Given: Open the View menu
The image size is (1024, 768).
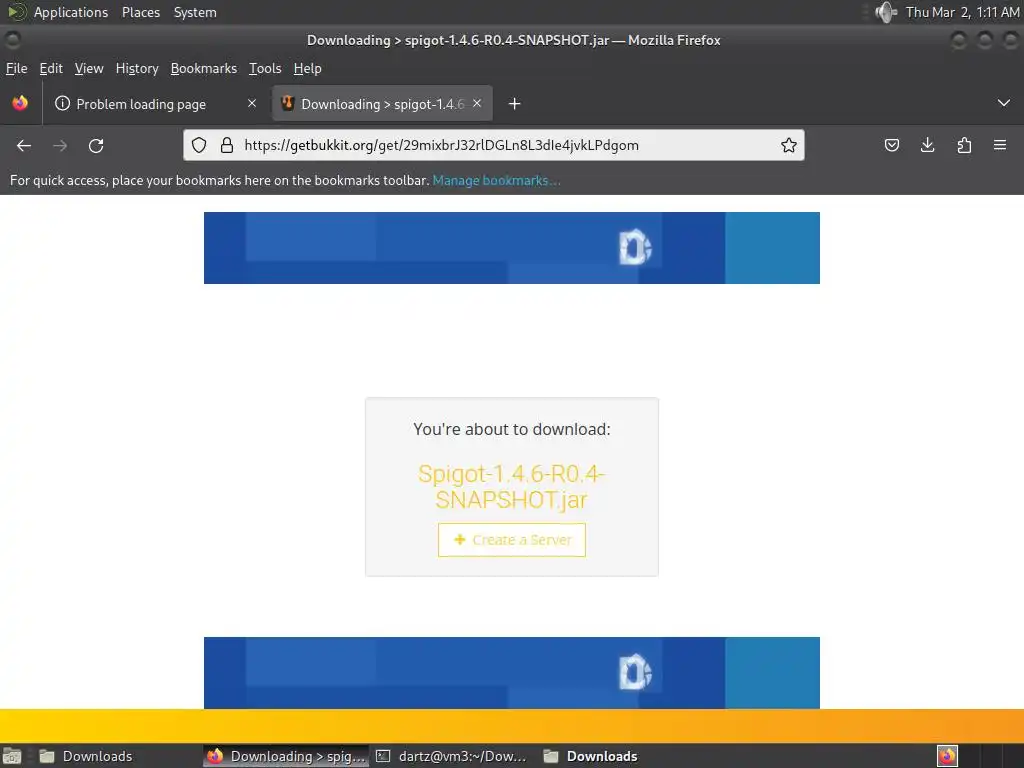Looking at the screenshot, I should coord(89,69).
